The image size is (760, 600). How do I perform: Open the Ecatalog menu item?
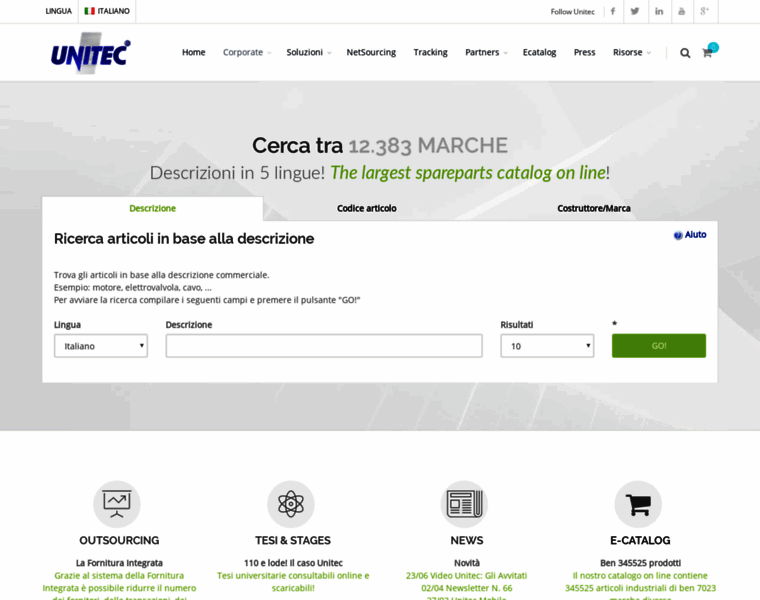pyautogui.click(x=539, y=52)
